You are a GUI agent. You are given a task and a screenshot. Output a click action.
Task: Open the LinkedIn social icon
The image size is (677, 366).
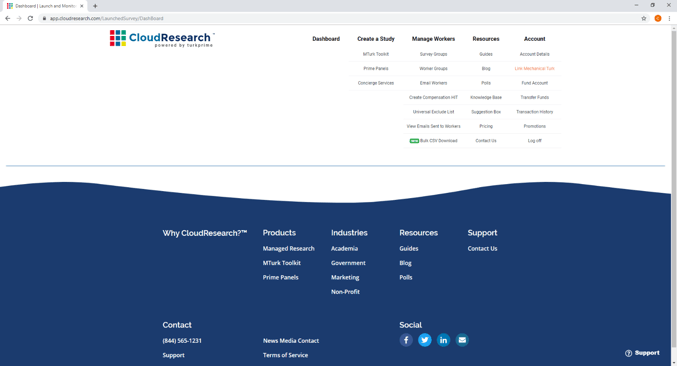point(443,340)
